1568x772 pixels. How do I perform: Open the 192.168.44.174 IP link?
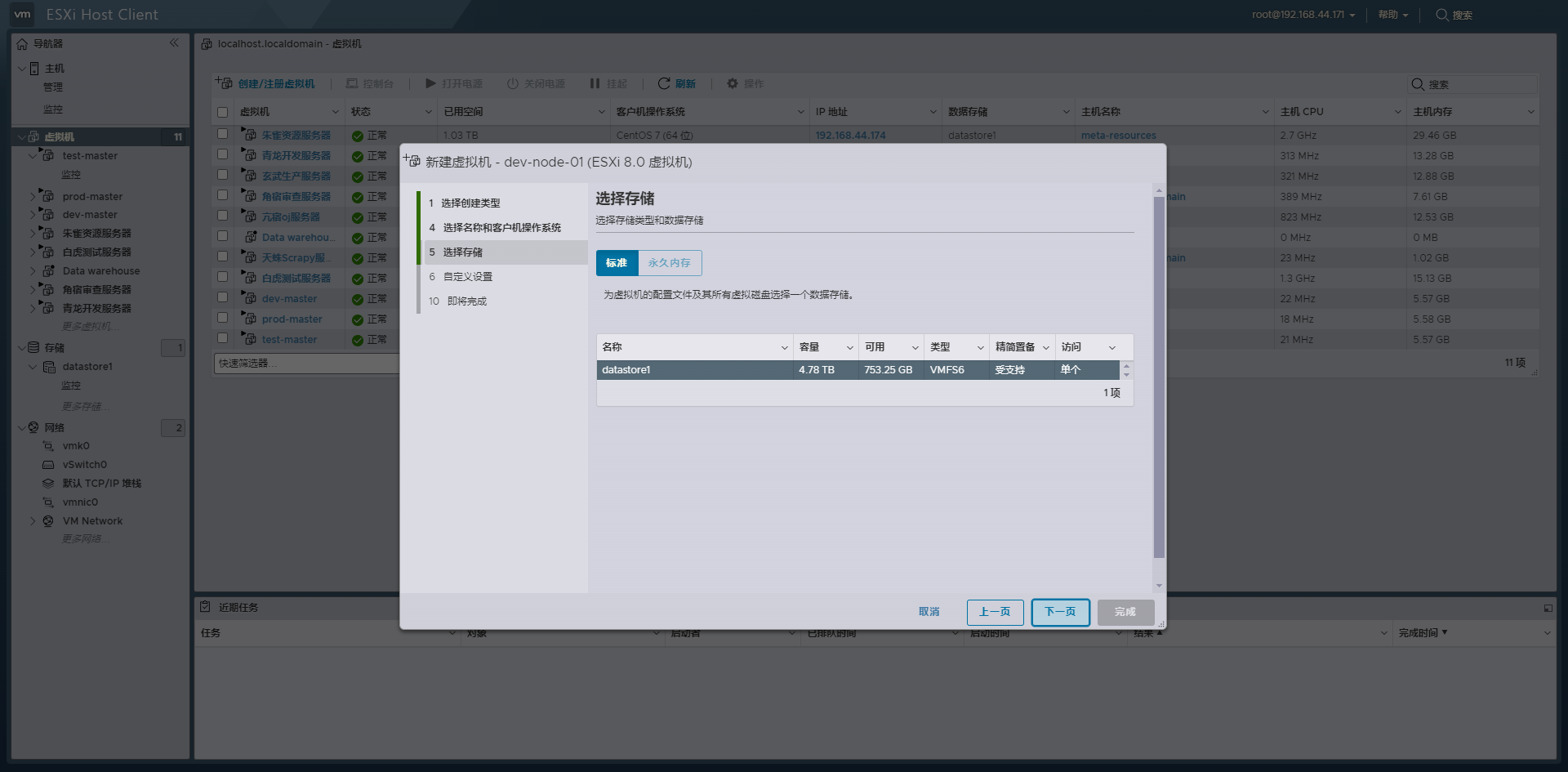(850, 135)
